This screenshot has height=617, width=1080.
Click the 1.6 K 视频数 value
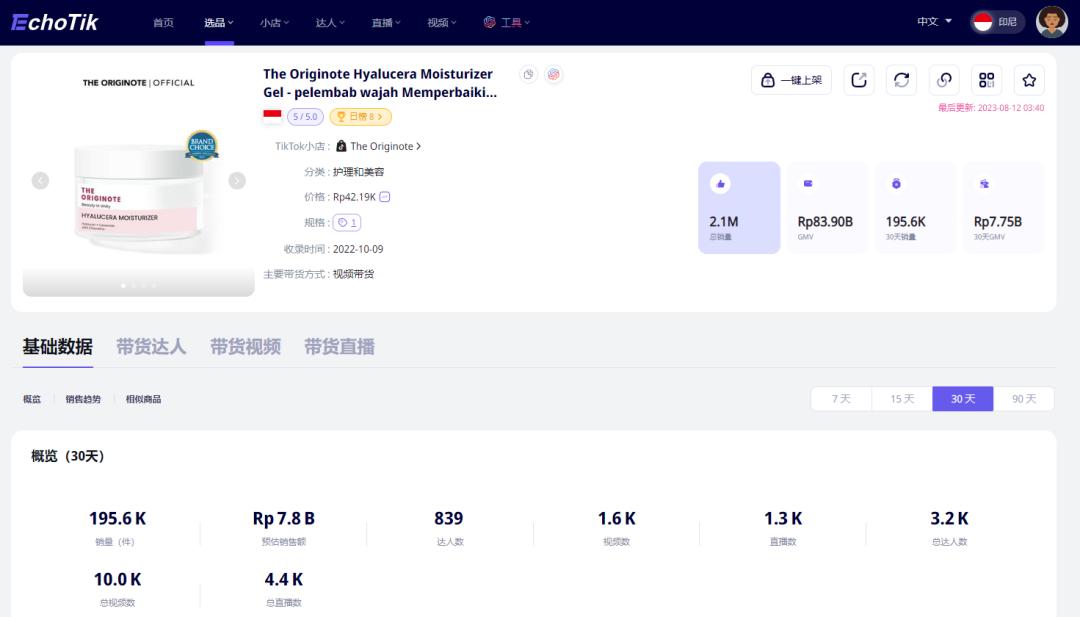616,519
